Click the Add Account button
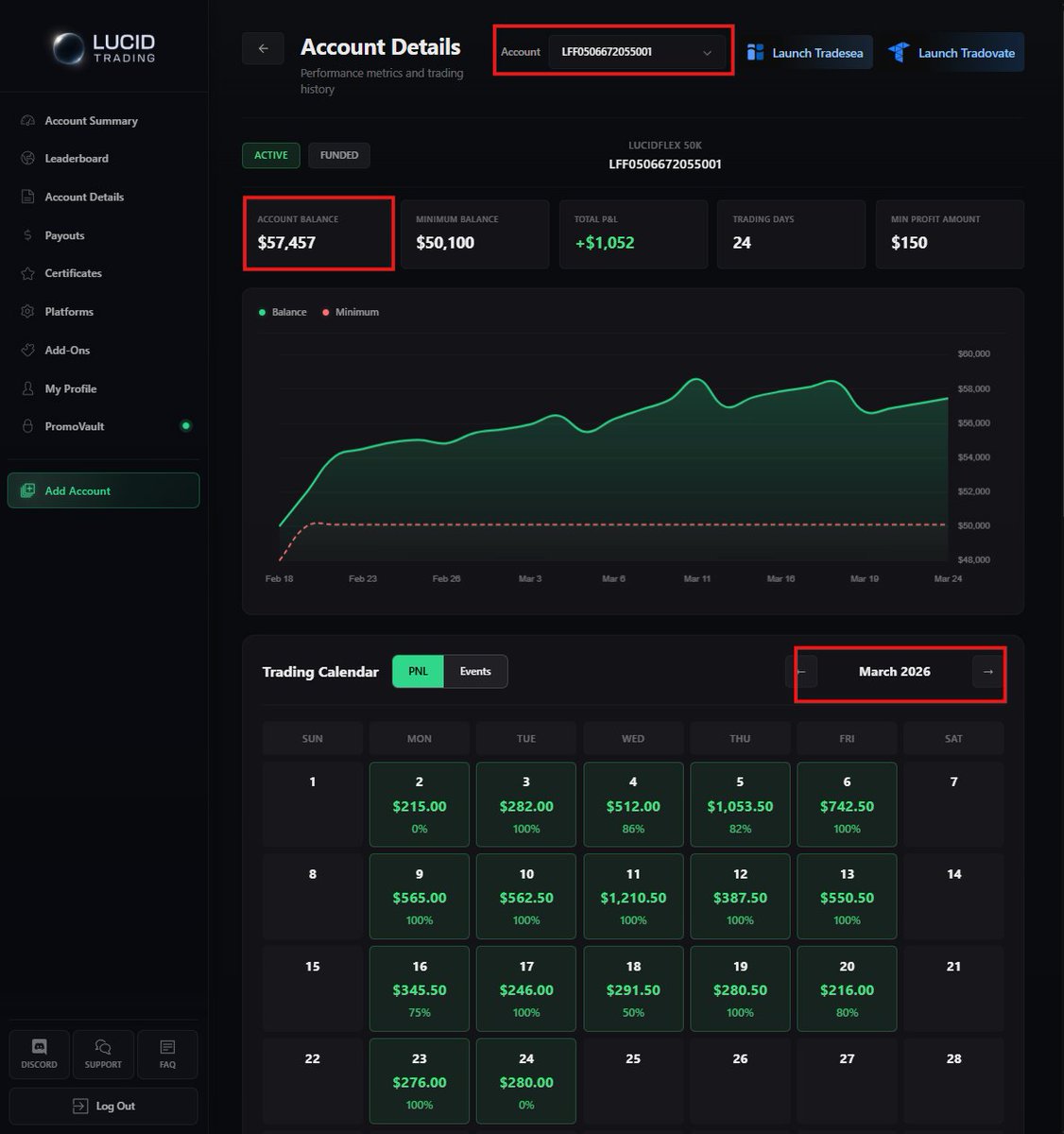The image size is (1064, 1134). click(104, 490)
